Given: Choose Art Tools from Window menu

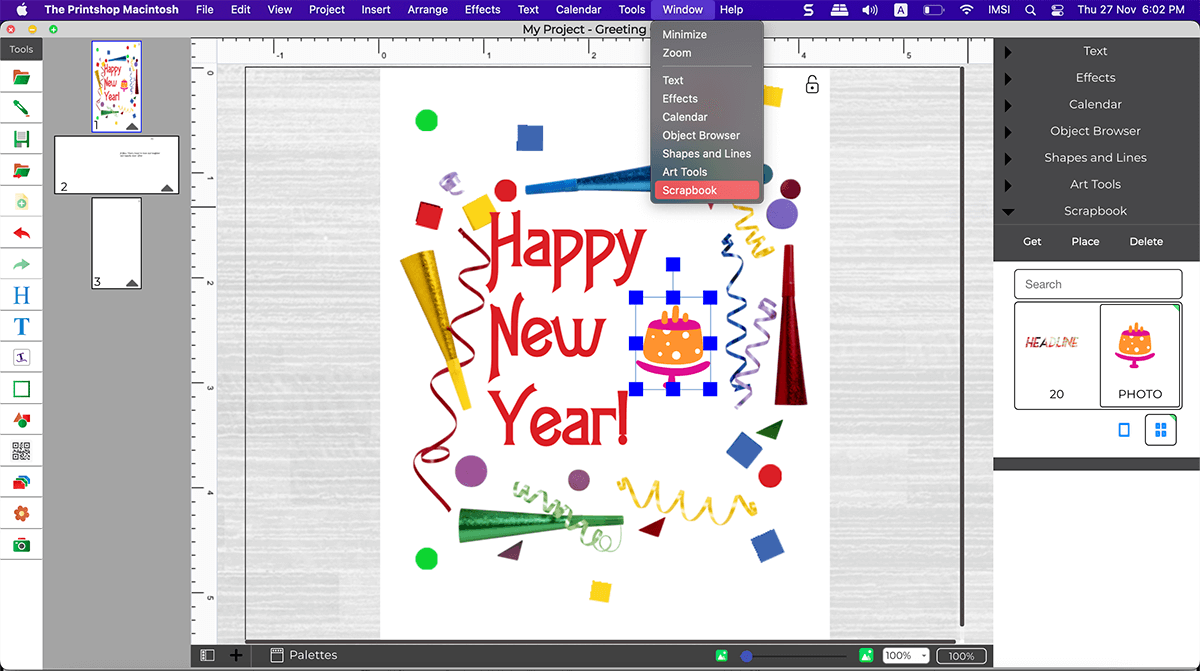Looking at the screenshot, I should [684, 172].
